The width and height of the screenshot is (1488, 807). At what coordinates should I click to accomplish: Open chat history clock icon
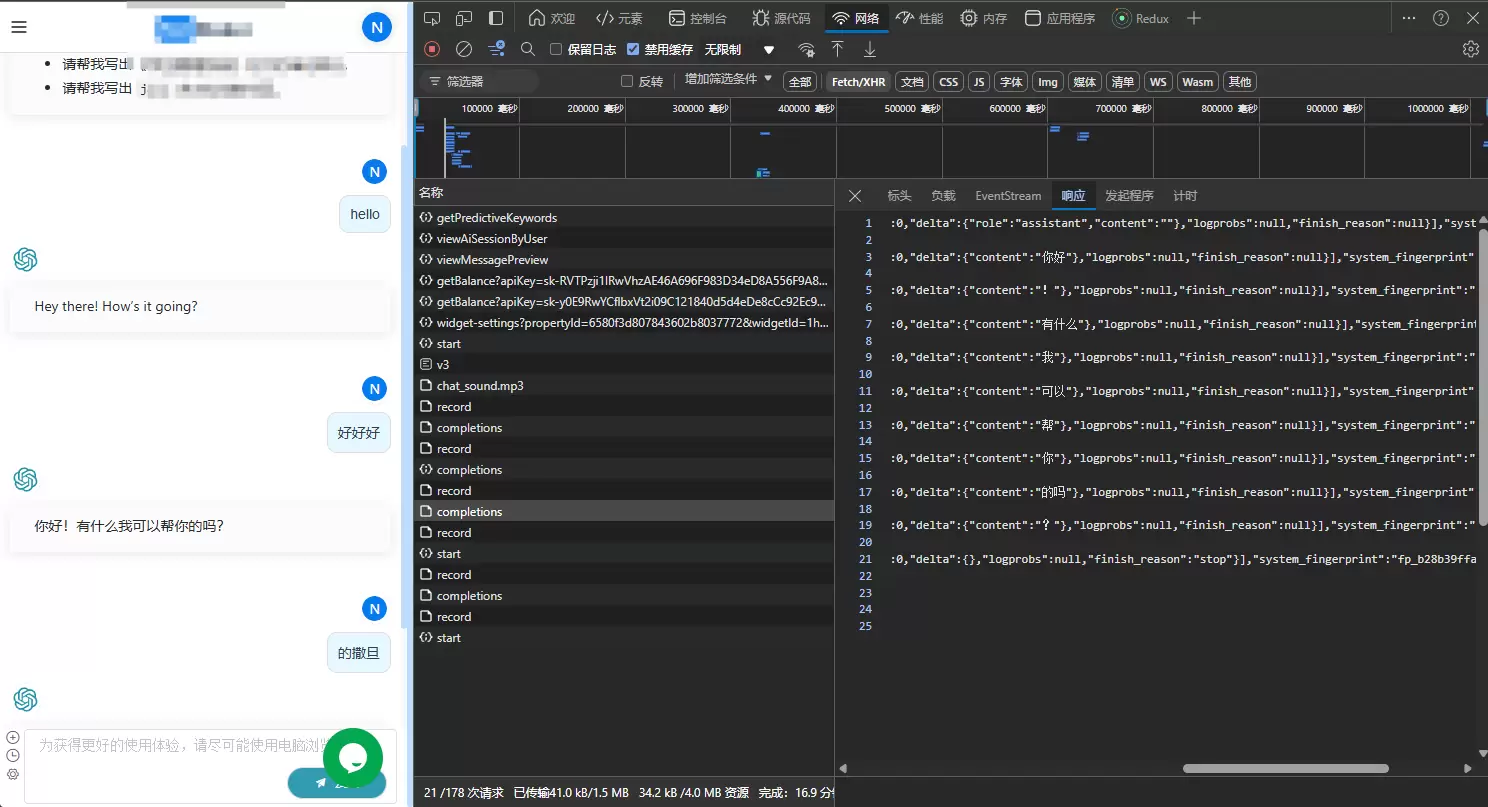tap(13, 755)
